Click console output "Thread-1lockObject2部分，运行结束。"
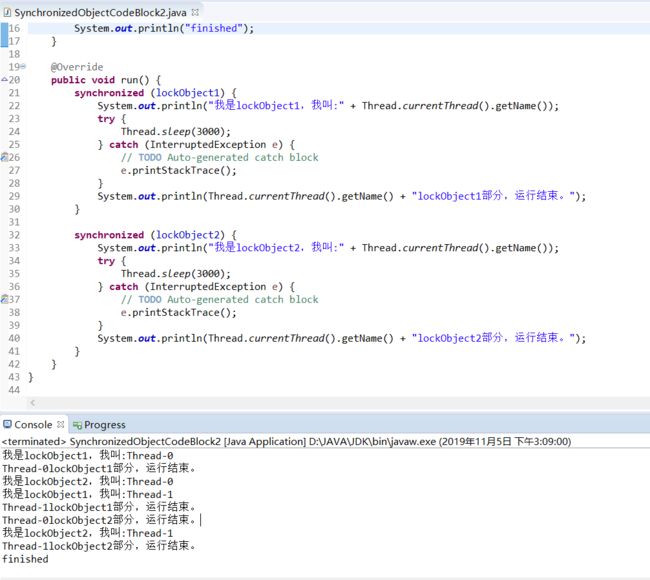Screen dimensions: 650x580 (x=99, y=546)
